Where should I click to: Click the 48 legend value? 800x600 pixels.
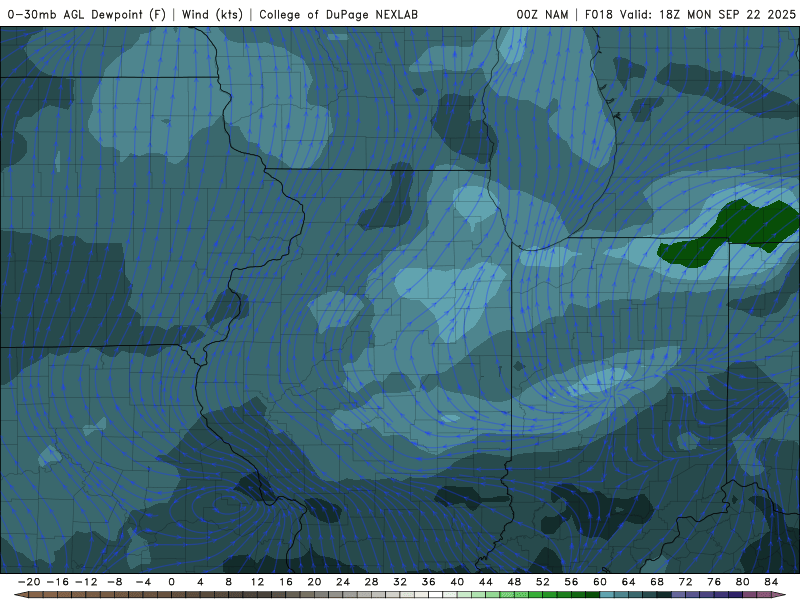(x=514, y=582)
